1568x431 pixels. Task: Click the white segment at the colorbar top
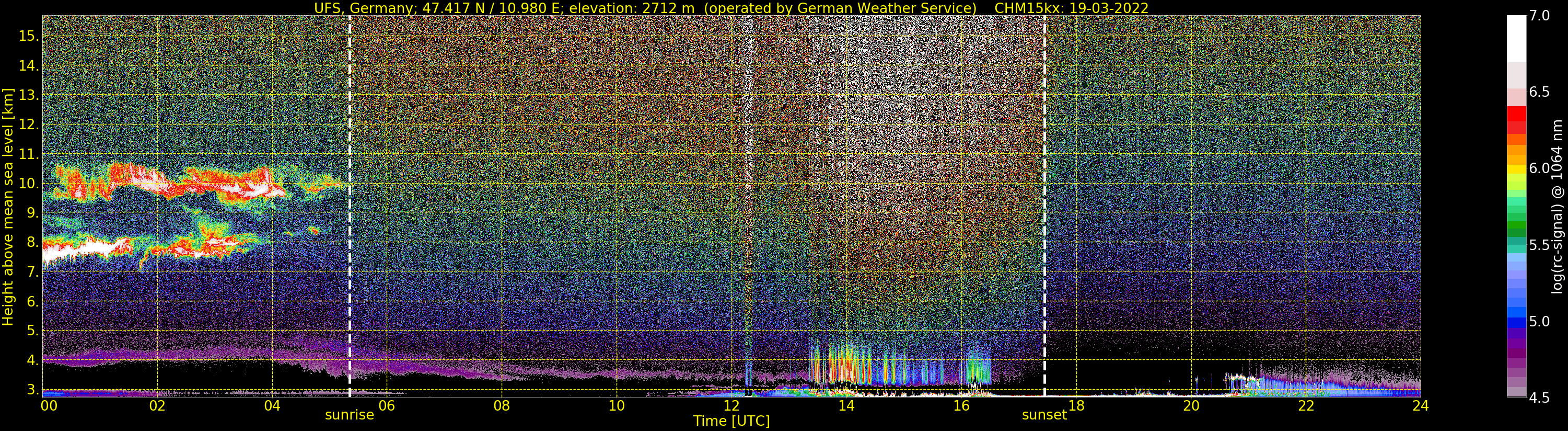click(1516, 38)
